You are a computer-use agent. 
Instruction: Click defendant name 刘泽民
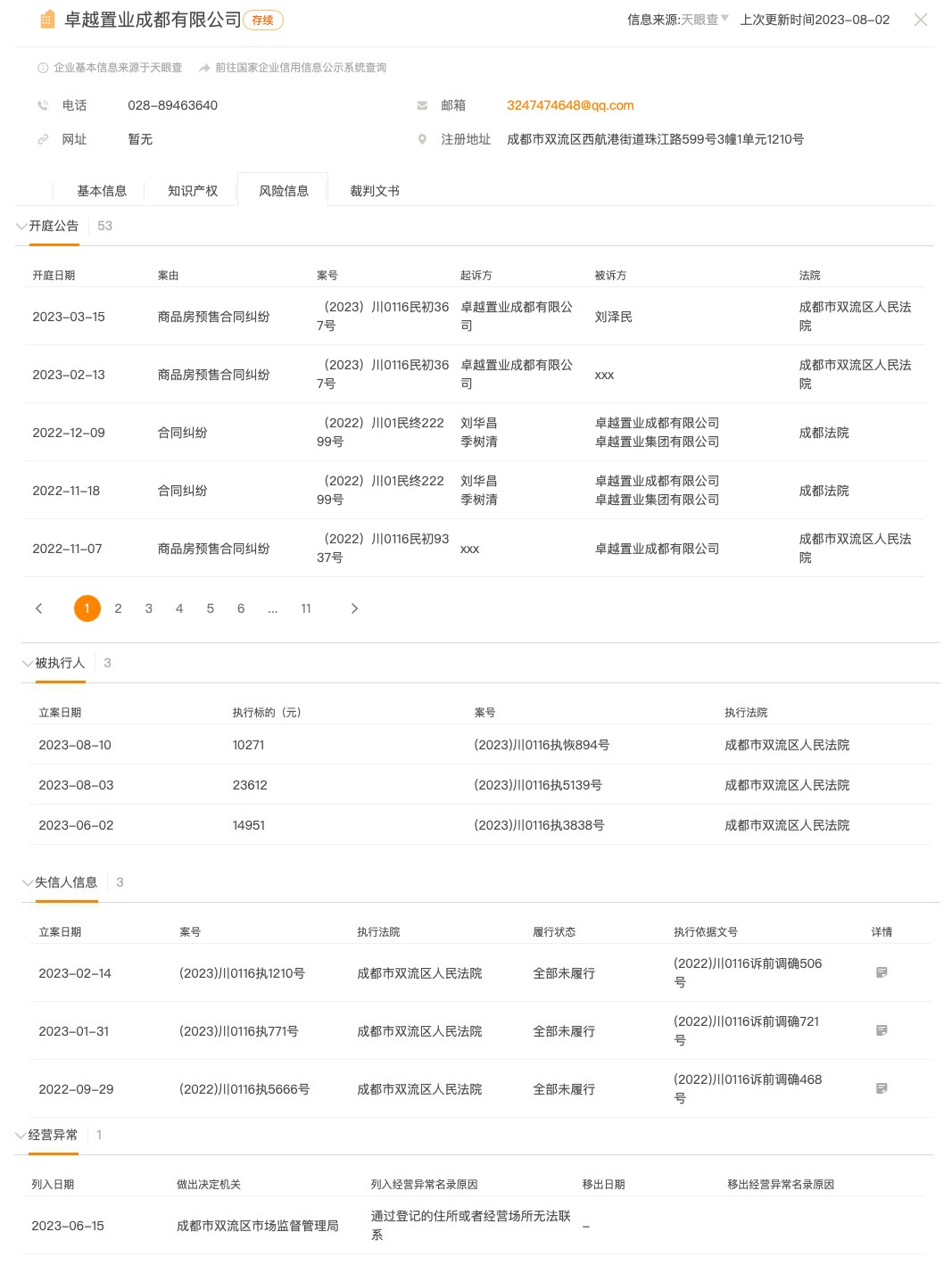pyautogui.click(x=614, y=317)
